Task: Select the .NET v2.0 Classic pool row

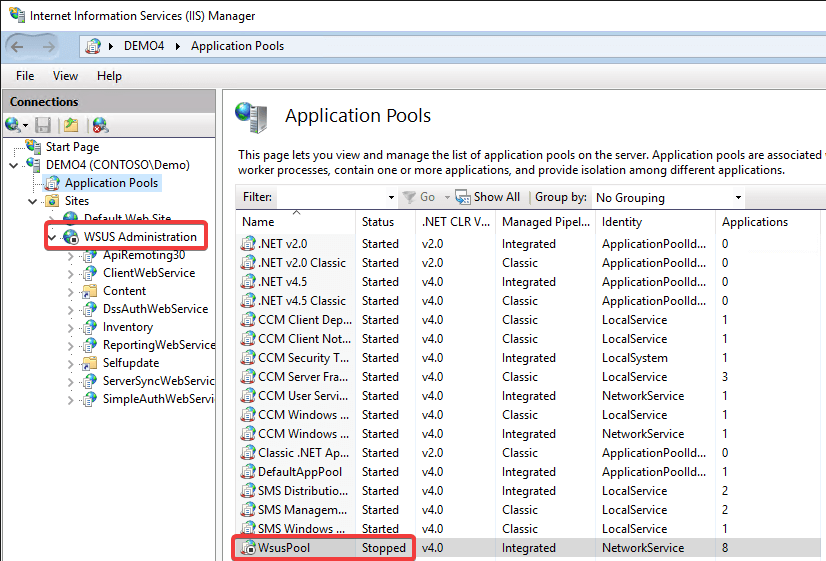Action: (x=528, y=262)
